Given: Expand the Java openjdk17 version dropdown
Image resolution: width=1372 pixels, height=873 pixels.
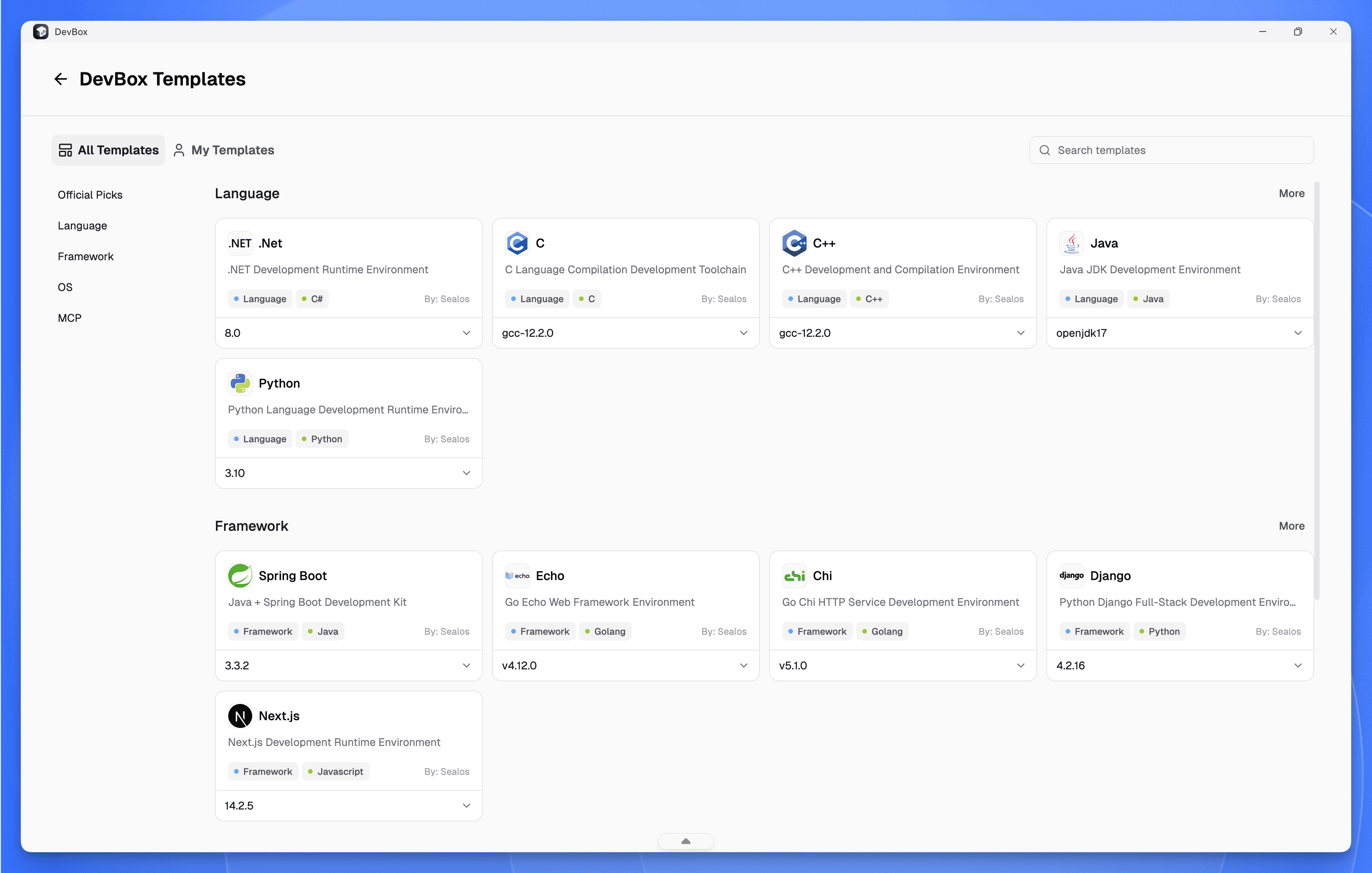Looking at the screenshot, I should (1180, 333).
